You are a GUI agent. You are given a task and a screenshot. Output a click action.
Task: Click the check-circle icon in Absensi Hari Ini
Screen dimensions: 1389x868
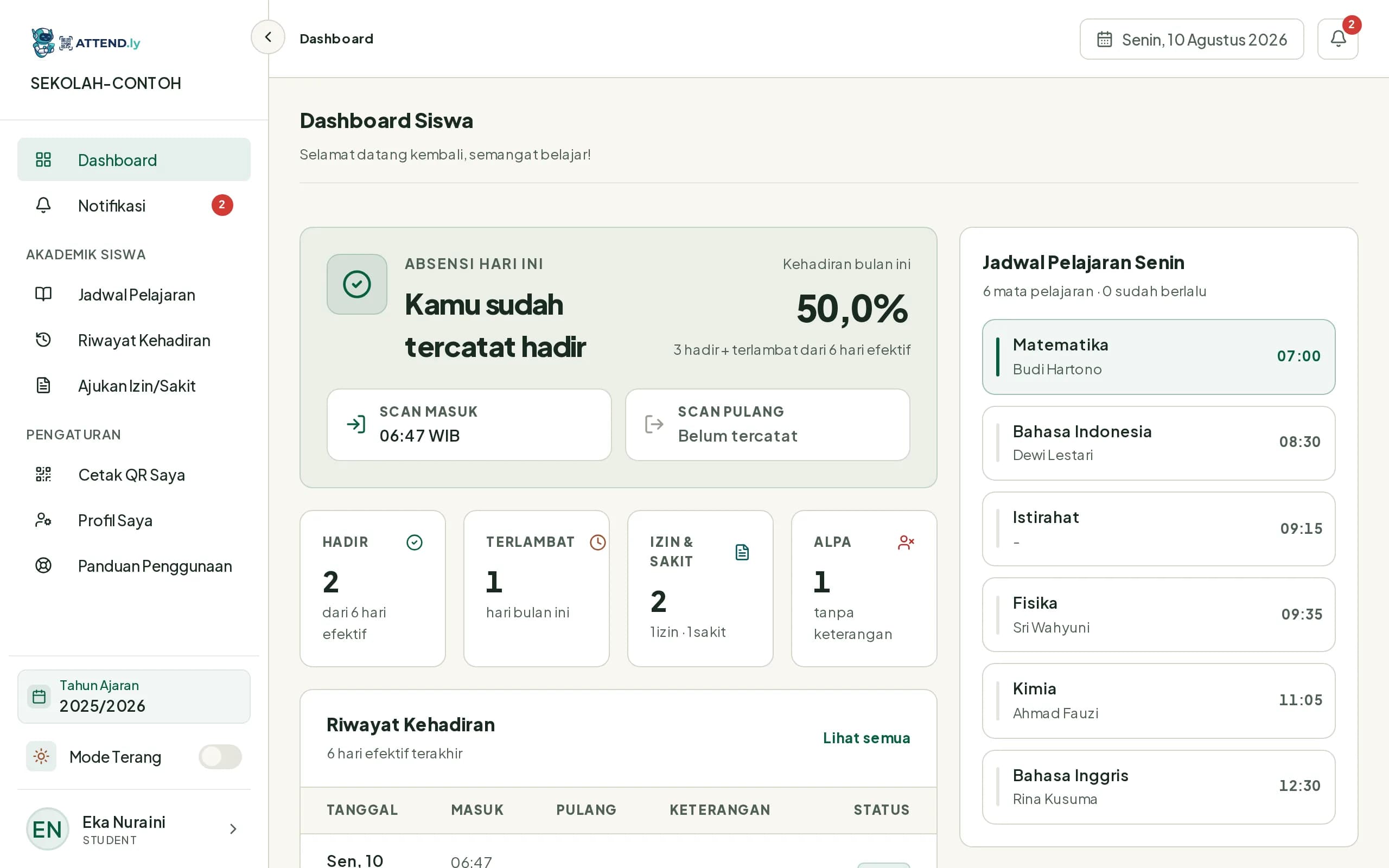pos(357,284)
